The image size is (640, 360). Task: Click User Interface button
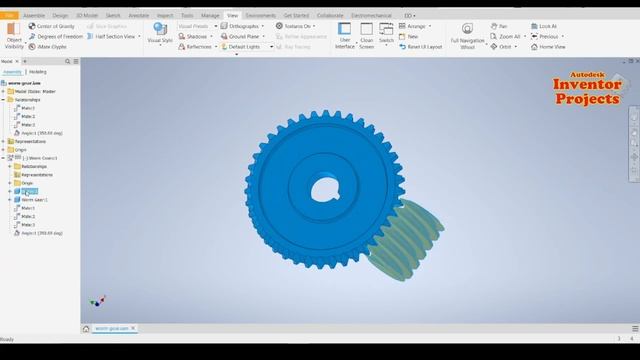(x=344, y=36)
